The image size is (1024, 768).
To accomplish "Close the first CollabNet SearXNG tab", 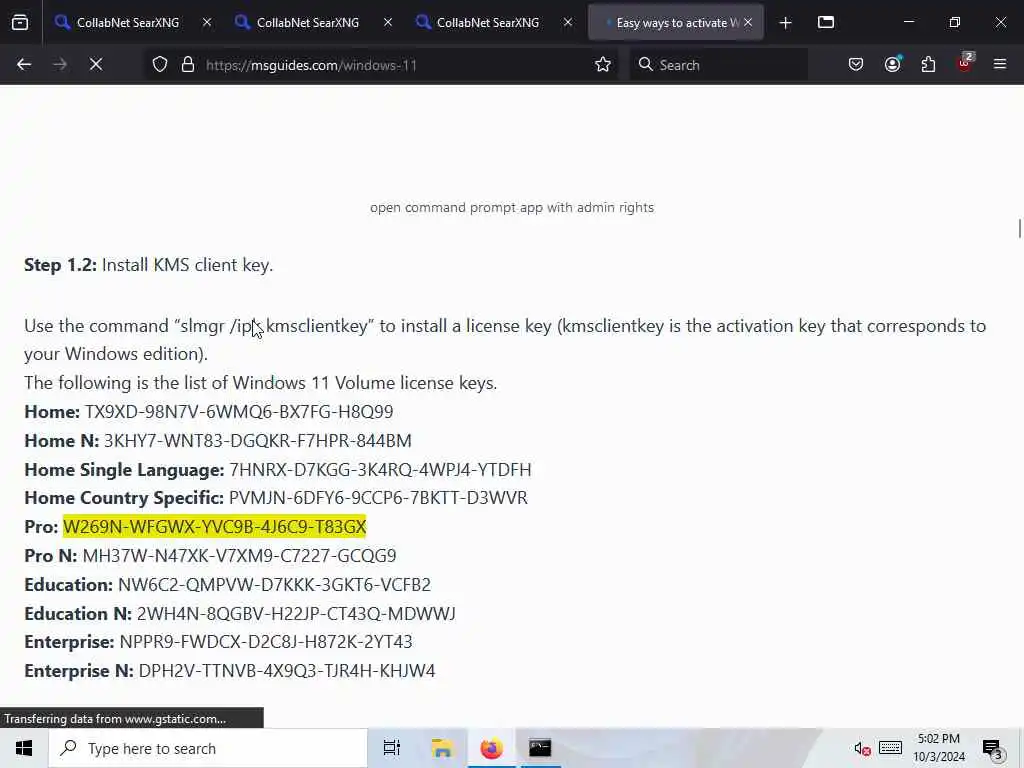I will [207, 22].
